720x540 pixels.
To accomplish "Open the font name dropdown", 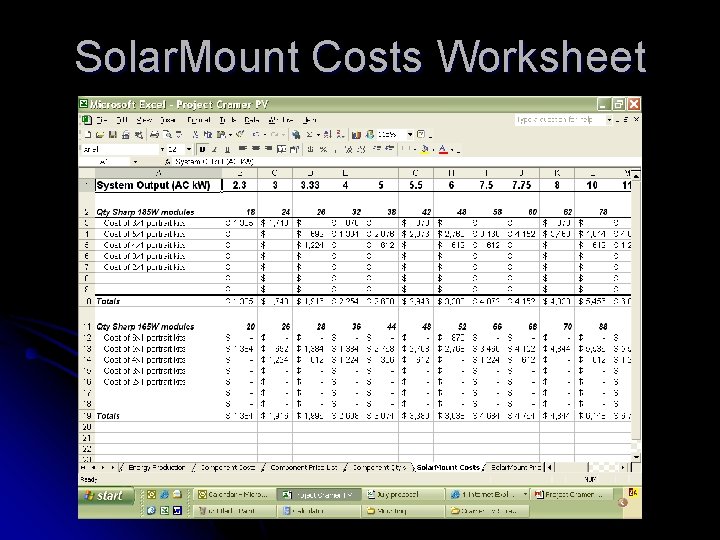I will pyautogui.click(x=163, y=149).
